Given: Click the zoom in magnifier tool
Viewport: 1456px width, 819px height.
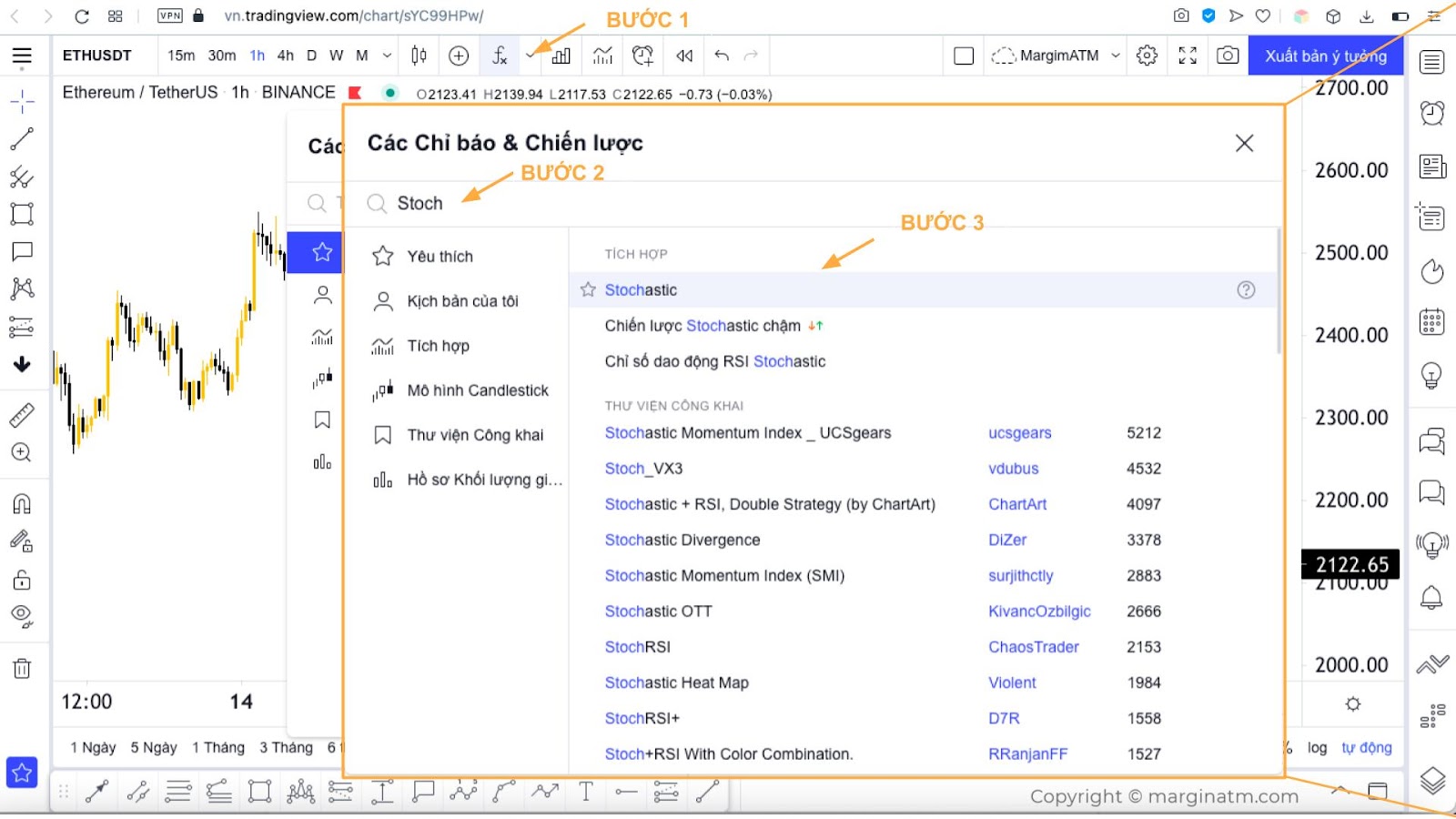Looking at the screenshot, I should pyautogui.click(x=22, y=452).
